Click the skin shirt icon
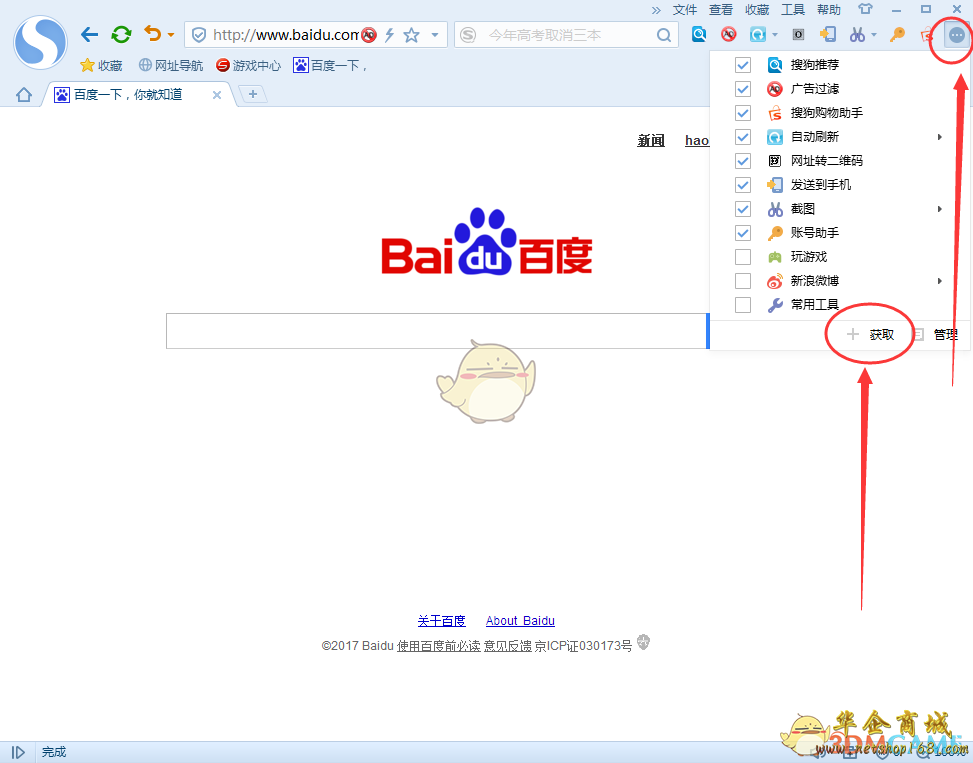This screenshot has height=763, width=973. click(x=866, y=9)
